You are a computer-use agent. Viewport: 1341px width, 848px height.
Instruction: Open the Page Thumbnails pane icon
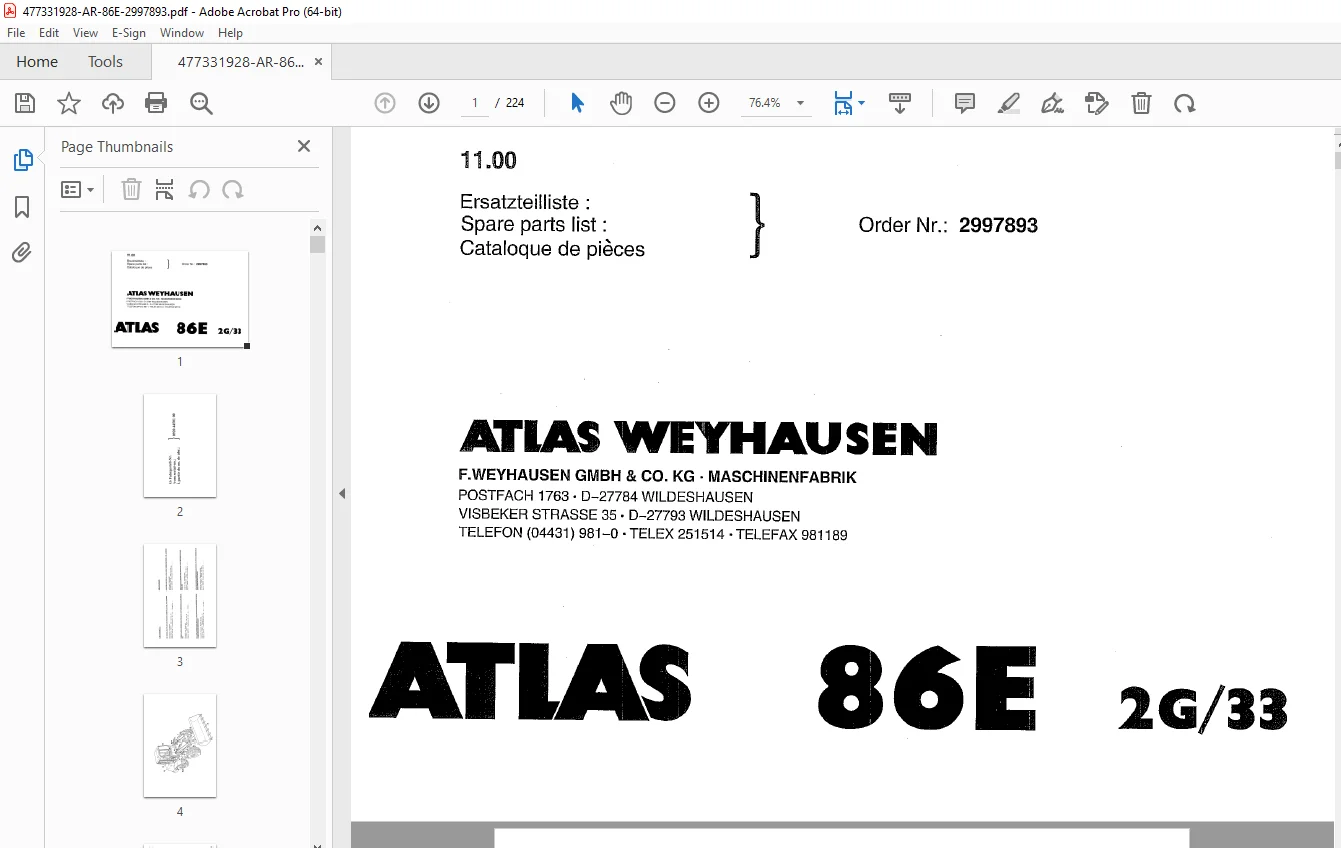(22, 160)
